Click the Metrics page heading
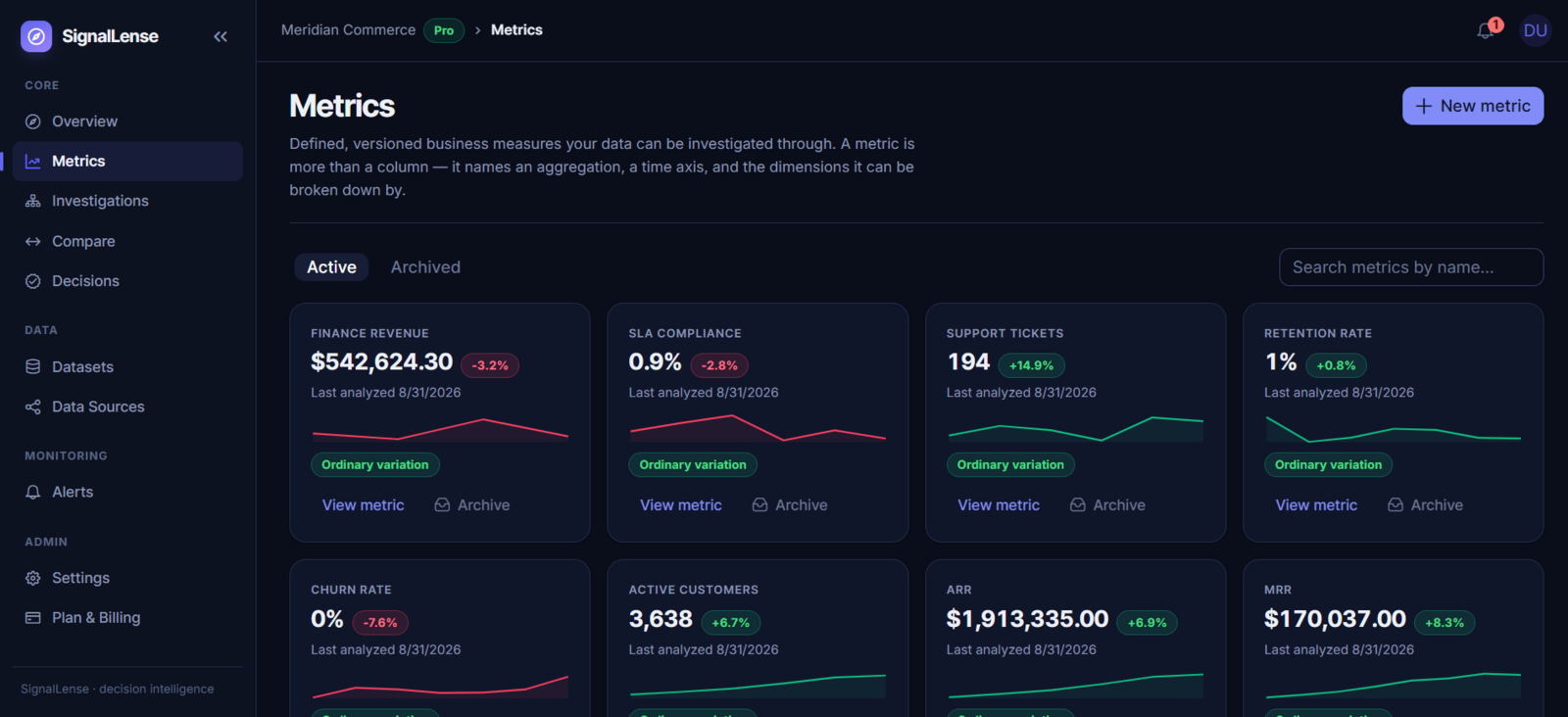Screen dimensions: 1568x717 pos(342,106)
